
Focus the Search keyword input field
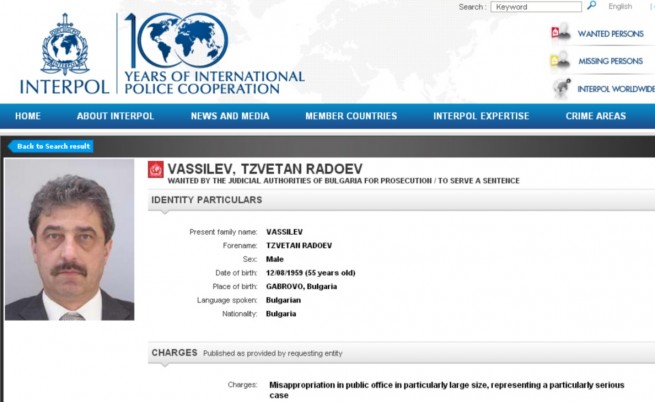tap(536, 7)
